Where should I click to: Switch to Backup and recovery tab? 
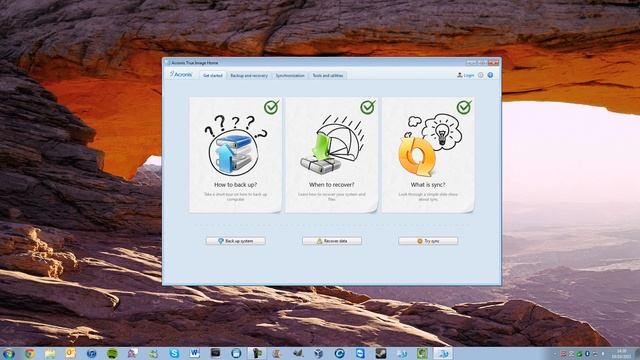coord(249,76)
